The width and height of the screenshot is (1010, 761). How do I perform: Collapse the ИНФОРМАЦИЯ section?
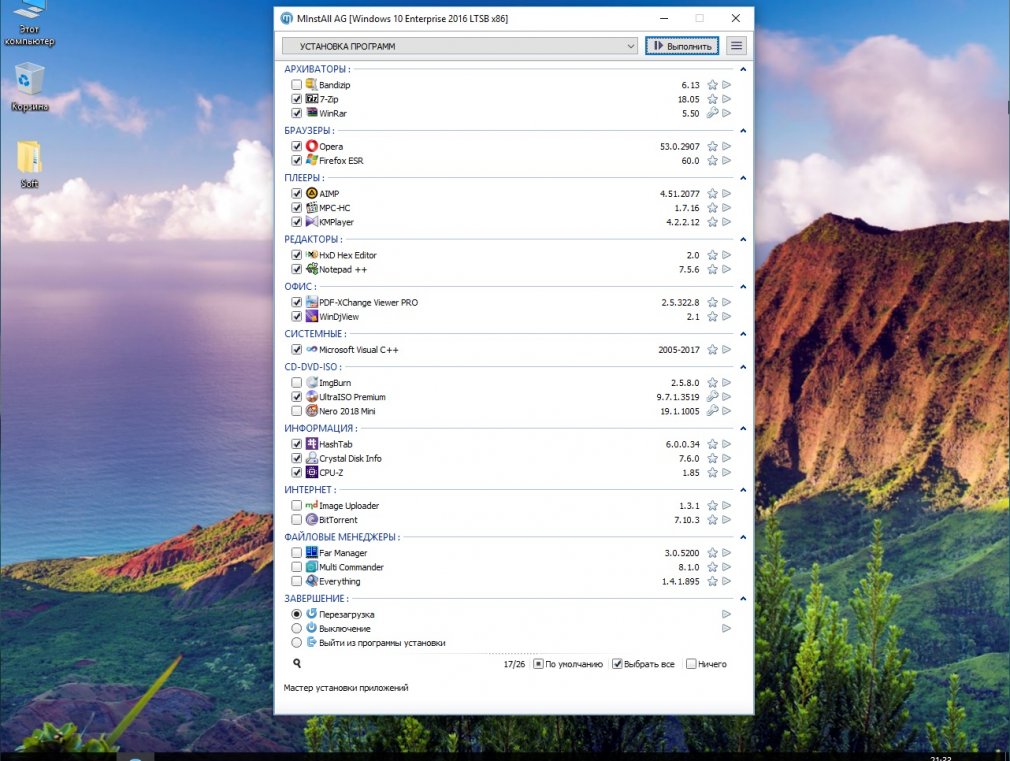[x=743, y=429]
